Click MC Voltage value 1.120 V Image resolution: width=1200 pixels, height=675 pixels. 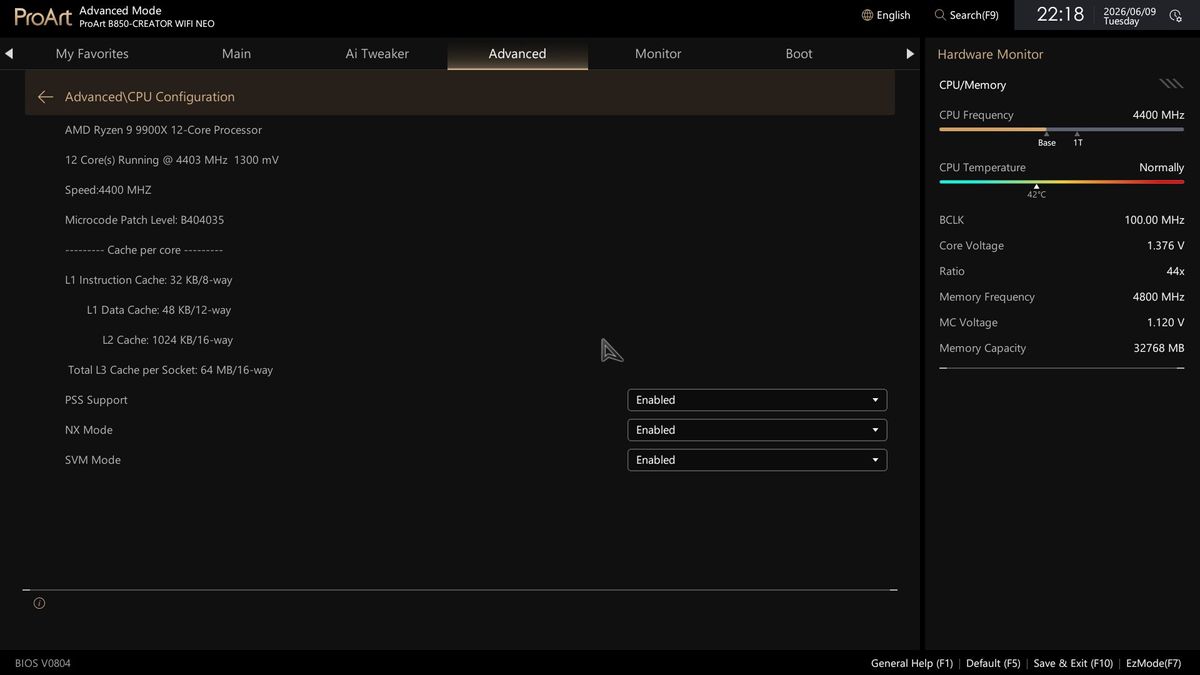click(1165, 323)
